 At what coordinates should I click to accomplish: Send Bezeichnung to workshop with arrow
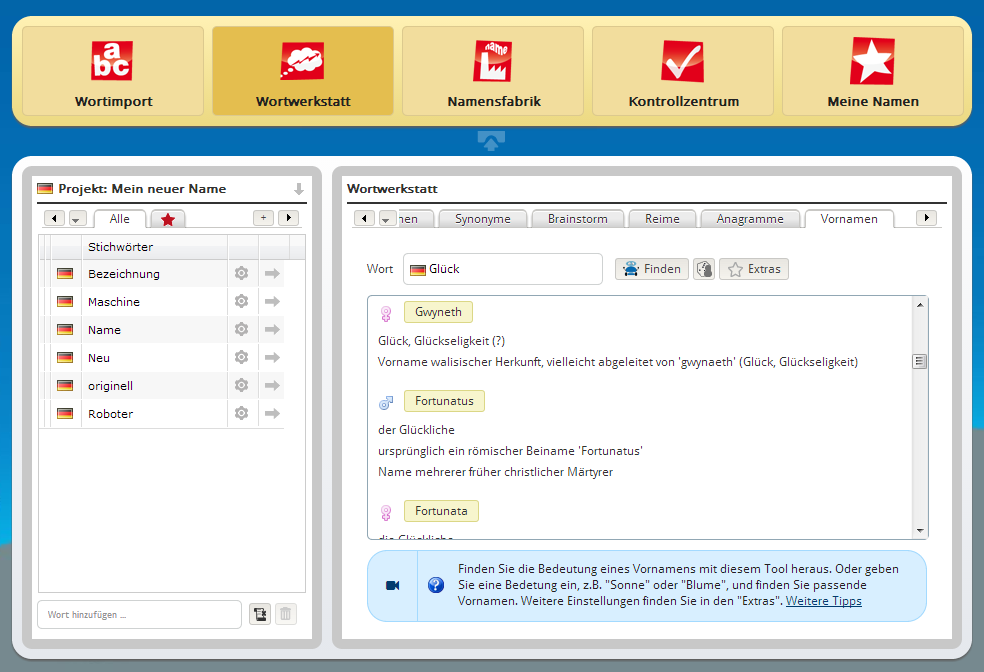tap(272, 273)
